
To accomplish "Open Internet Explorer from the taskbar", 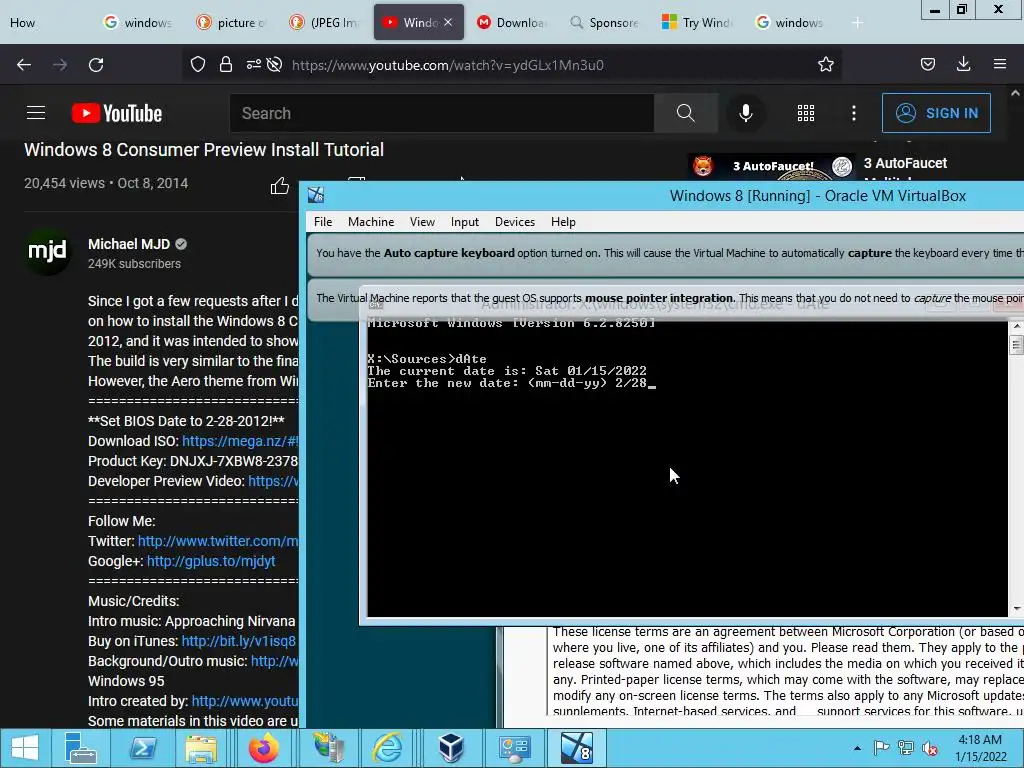I will (388, 748).
